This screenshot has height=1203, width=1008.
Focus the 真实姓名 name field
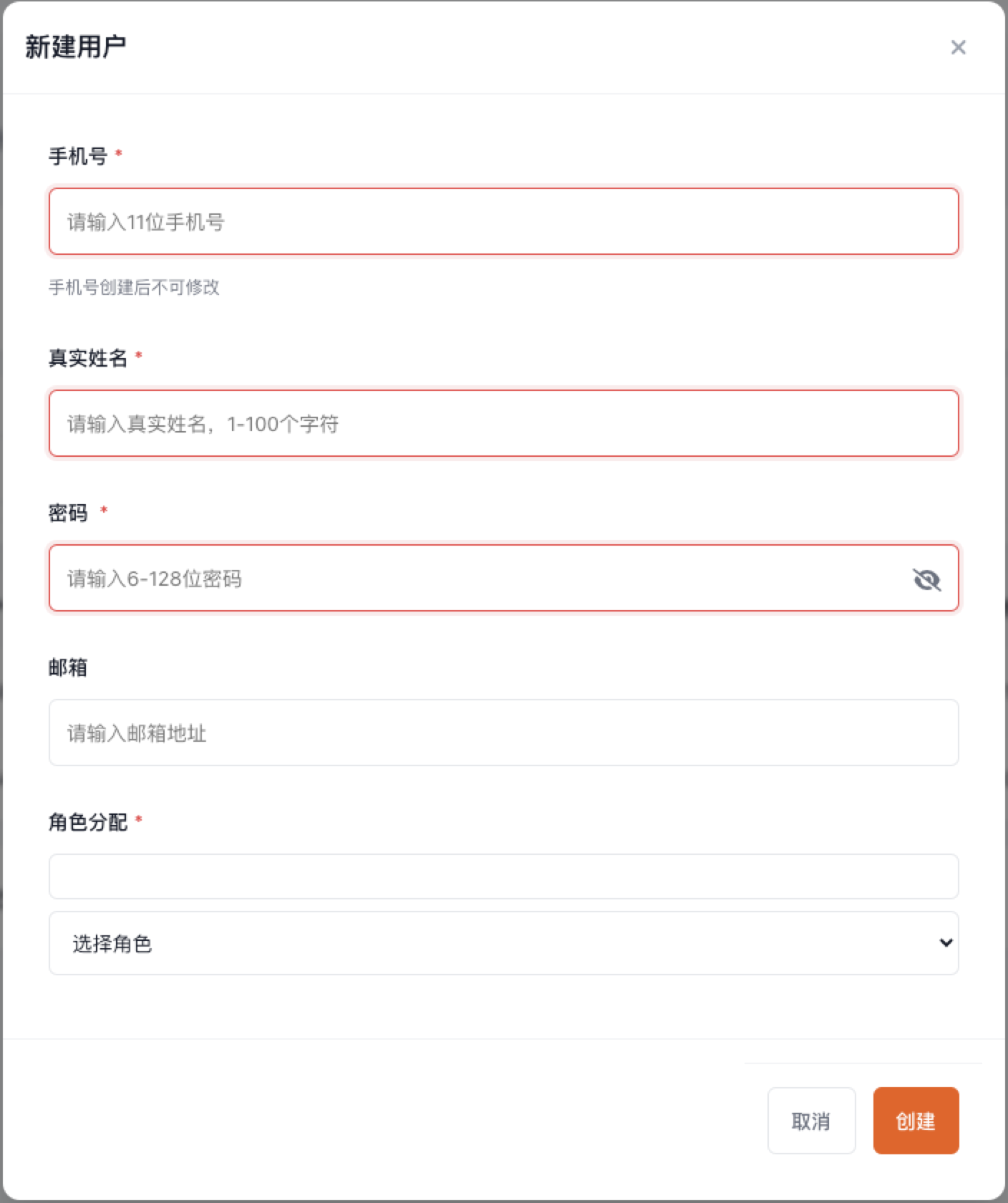pos(503,423)
